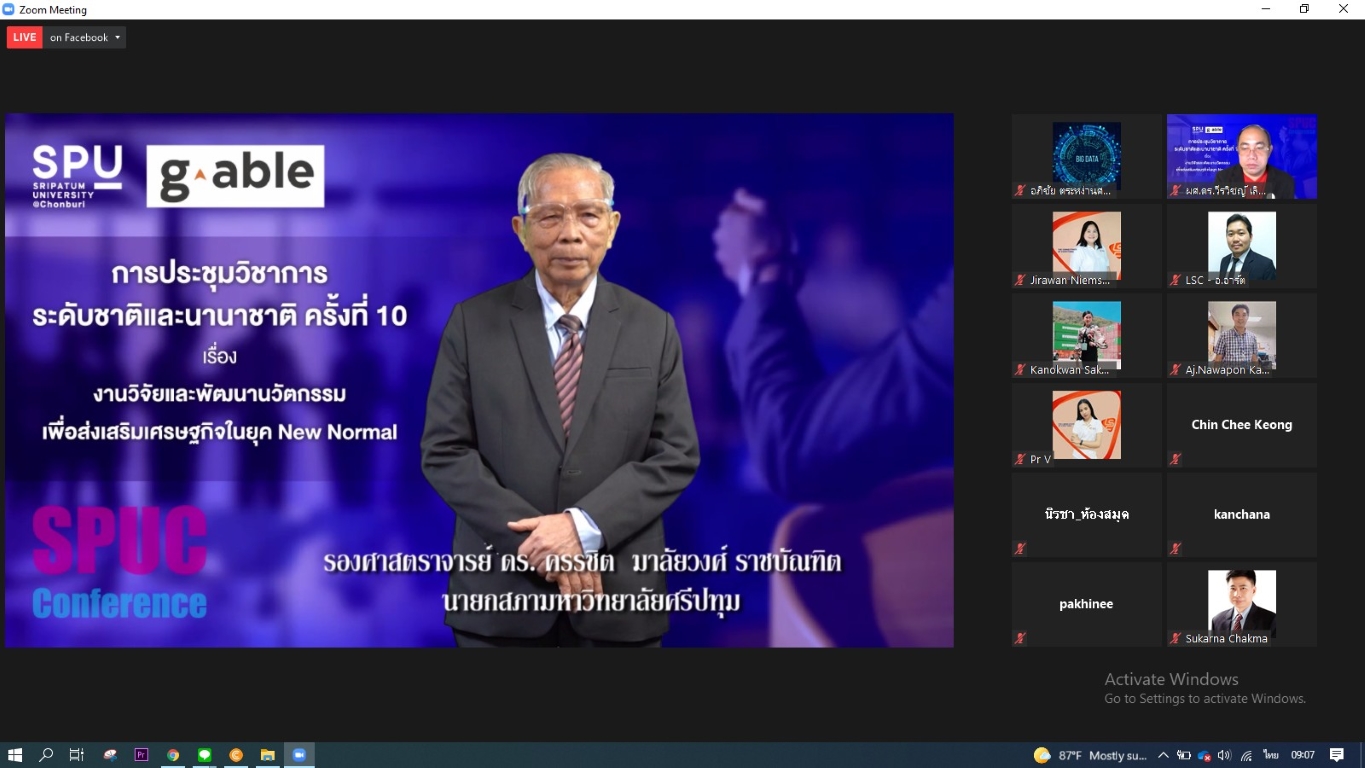Open Task View on the taskbar
The width and height of the screenshot is (1365, 768).
coord(77,755)
